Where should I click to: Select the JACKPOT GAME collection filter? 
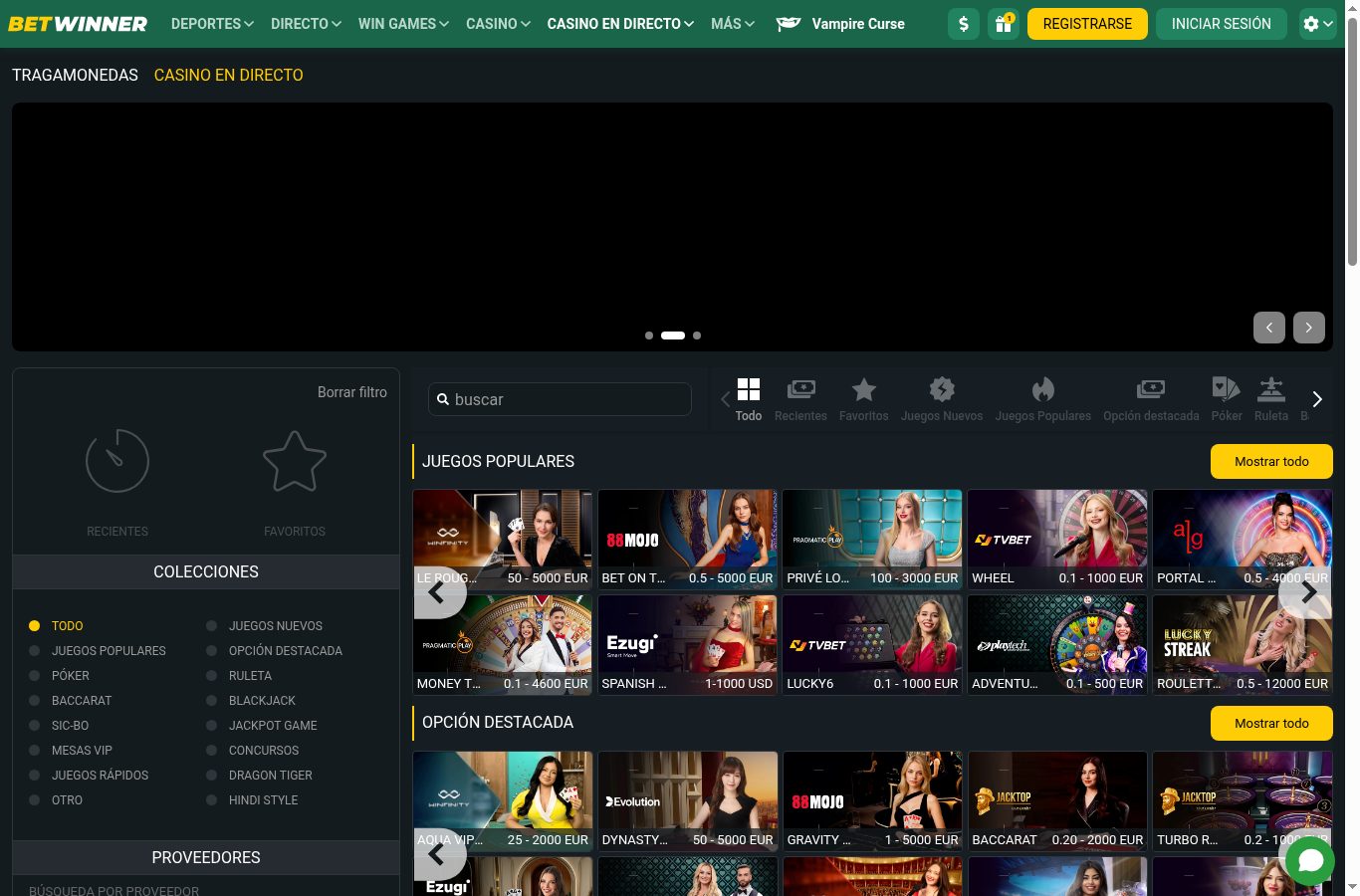[262, 726]
